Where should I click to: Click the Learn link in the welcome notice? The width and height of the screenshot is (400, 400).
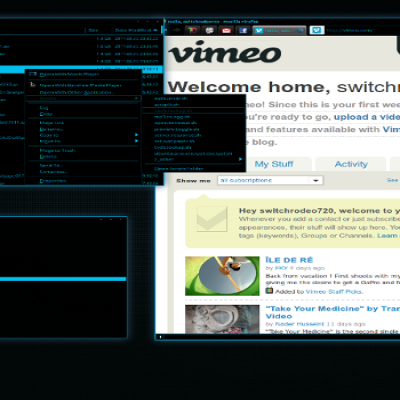(387, 236)
